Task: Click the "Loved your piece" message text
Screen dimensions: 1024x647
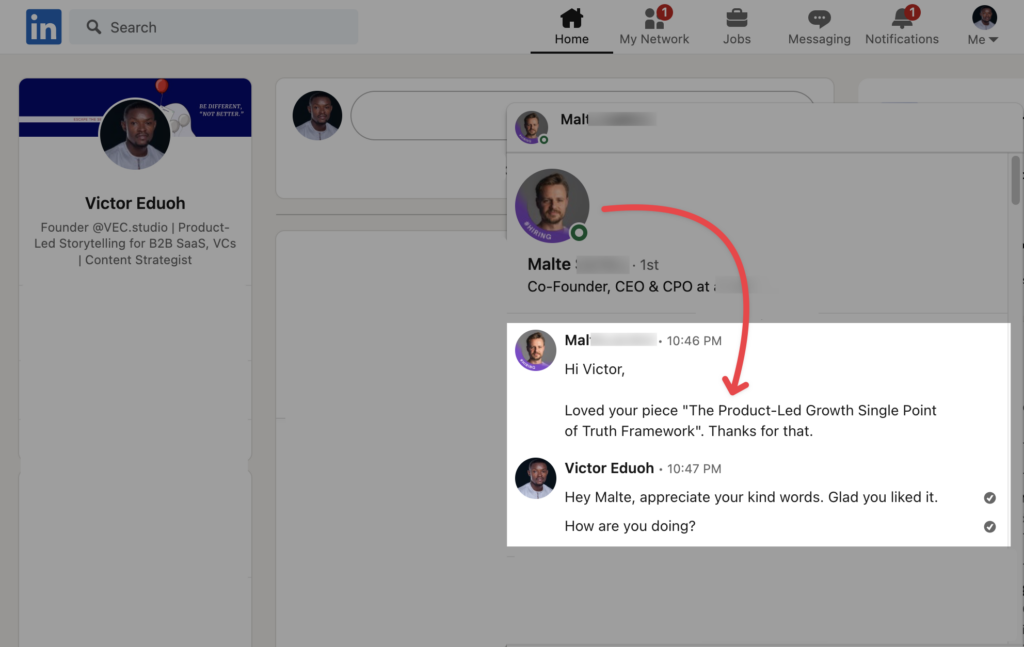Action: tap(750, 420)
